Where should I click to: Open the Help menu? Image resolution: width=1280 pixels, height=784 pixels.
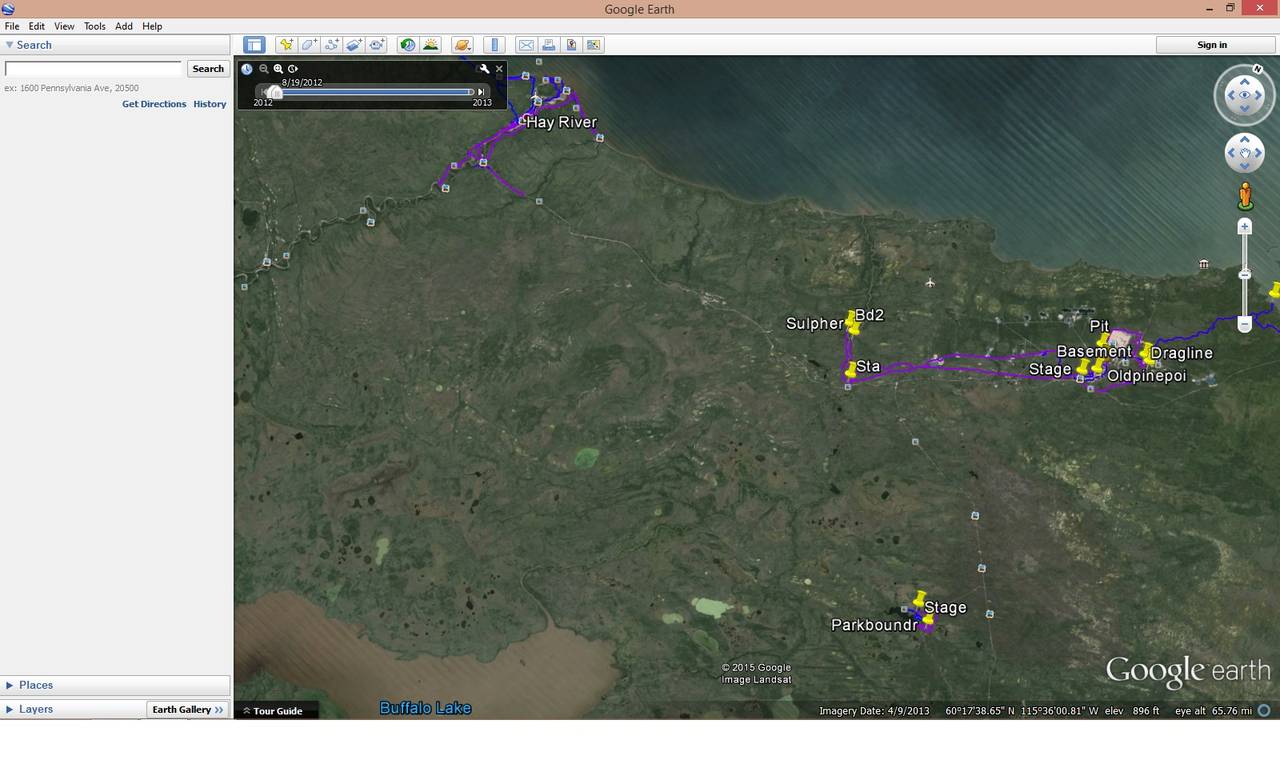(x=152, y=26)
